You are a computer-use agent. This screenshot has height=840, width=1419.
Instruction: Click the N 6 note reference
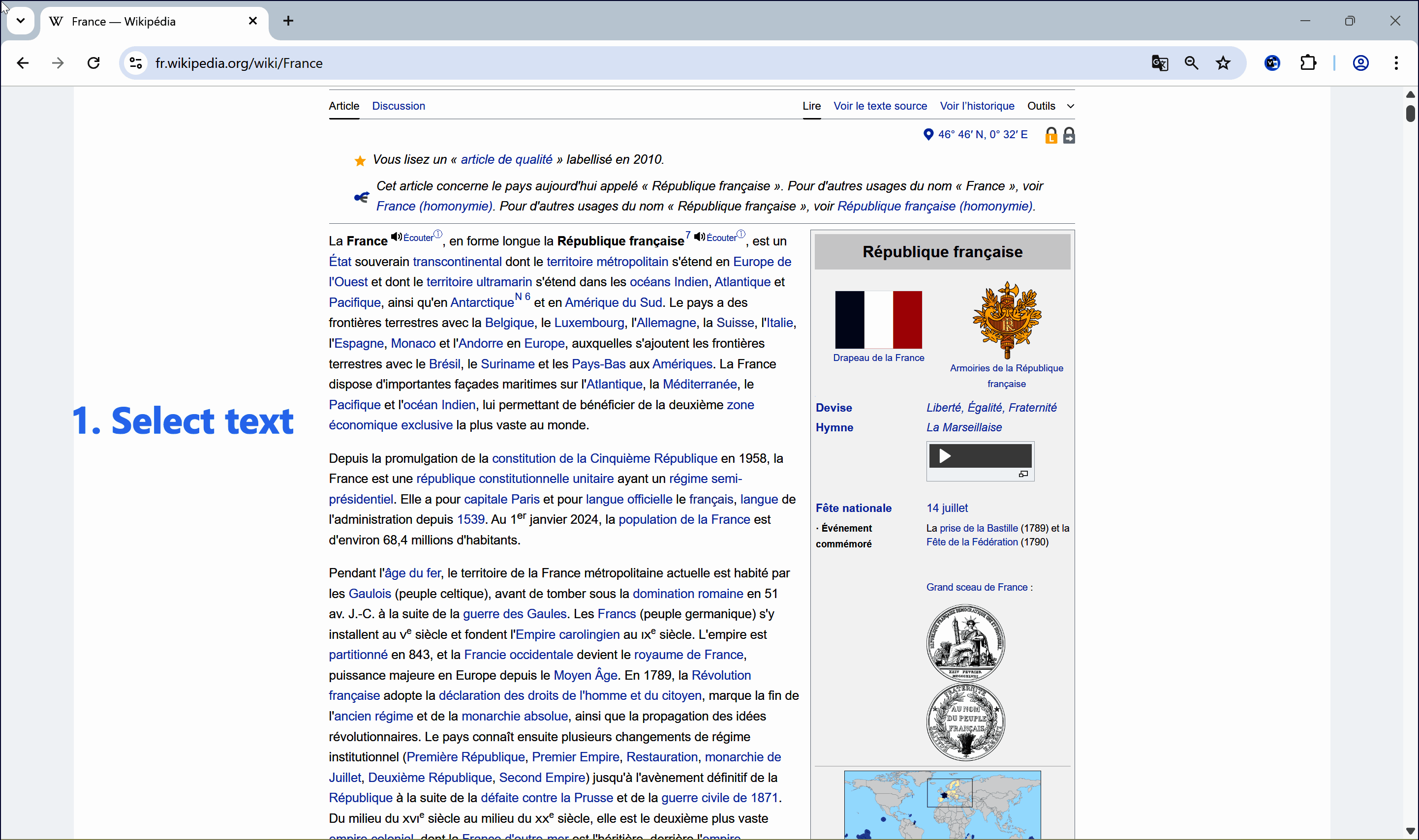(522, 296)
